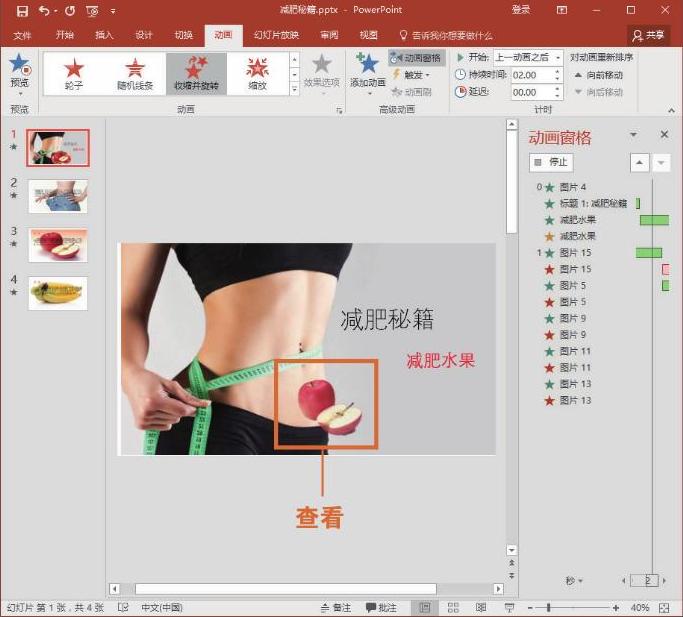Click the Save icon in quick access toolbar
The width and height of the screenshot is (683, 617).
click(22, 11)
